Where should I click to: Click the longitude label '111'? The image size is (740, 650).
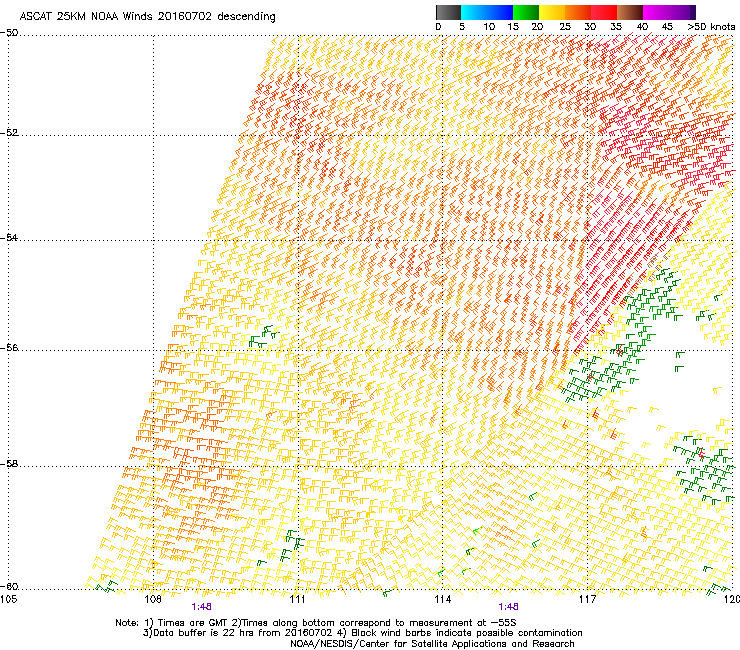pos(297,599)
